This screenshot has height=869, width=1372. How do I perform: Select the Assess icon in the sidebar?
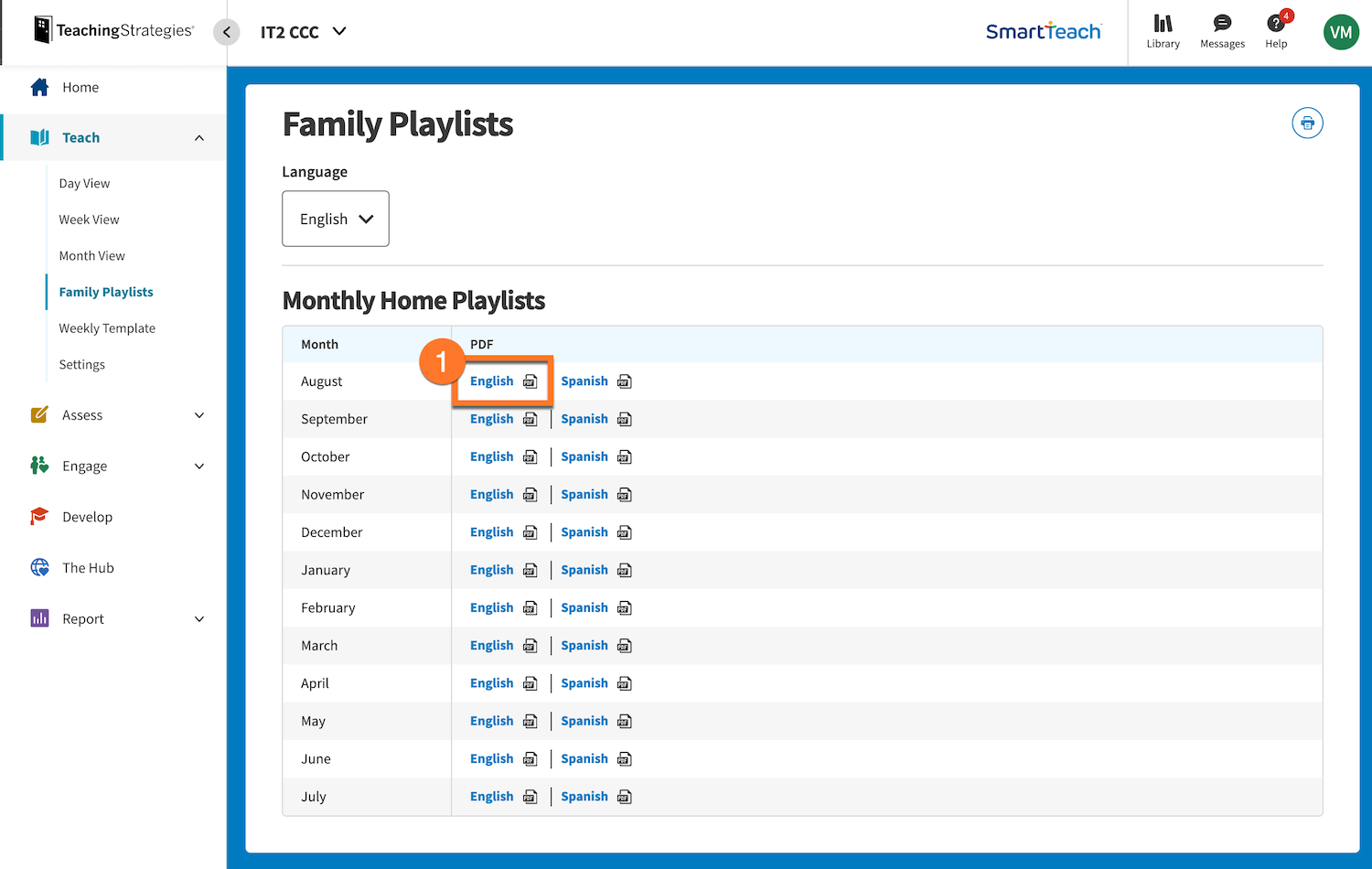click(x=40, y=414)
